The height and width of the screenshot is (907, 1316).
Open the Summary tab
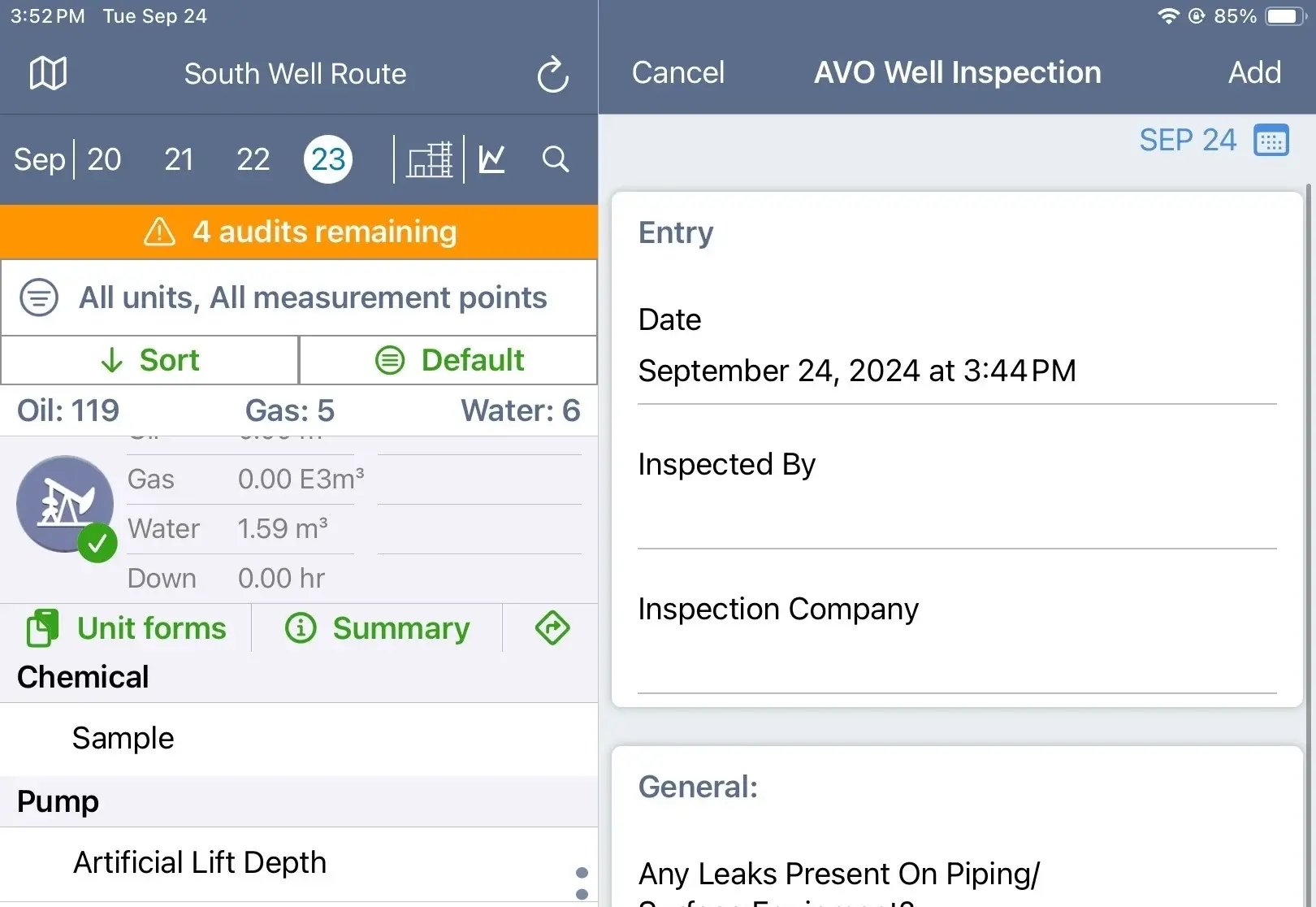(377, 628)
